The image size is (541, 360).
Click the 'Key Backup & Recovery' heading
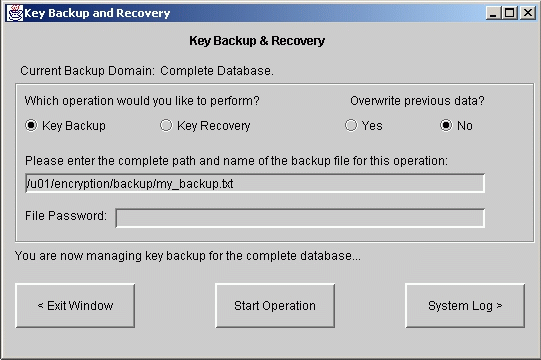[x=257, y=41]
